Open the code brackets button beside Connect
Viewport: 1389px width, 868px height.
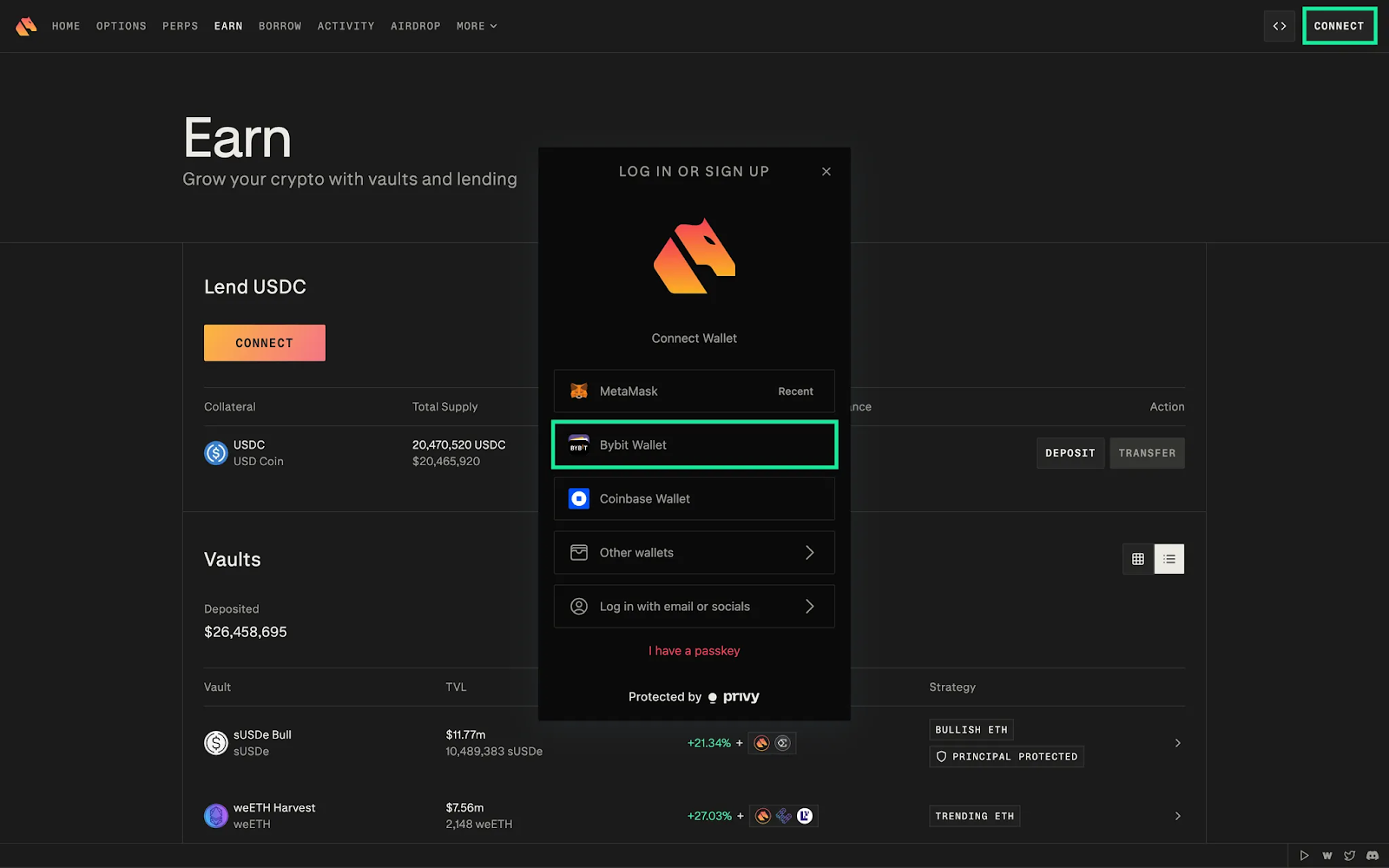coord(1280,26)
